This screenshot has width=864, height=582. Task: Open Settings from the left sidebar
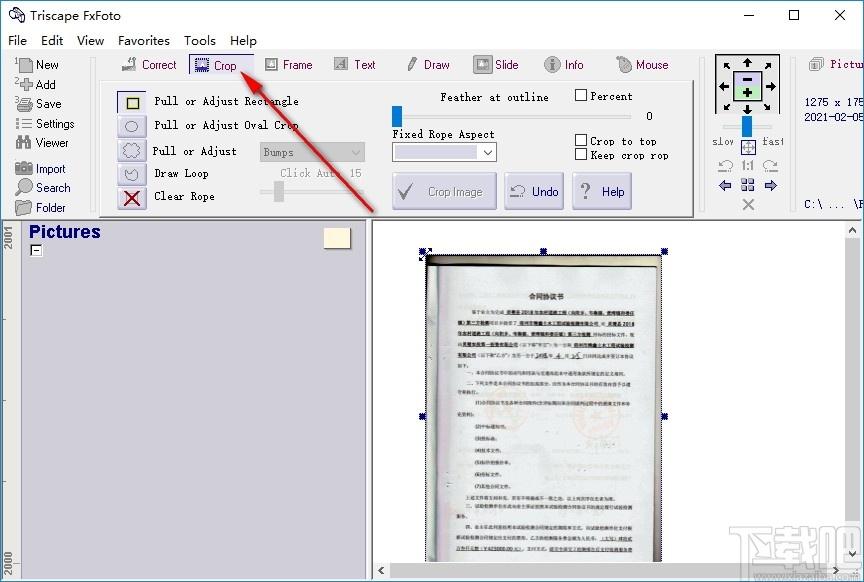tap(45, 123)
